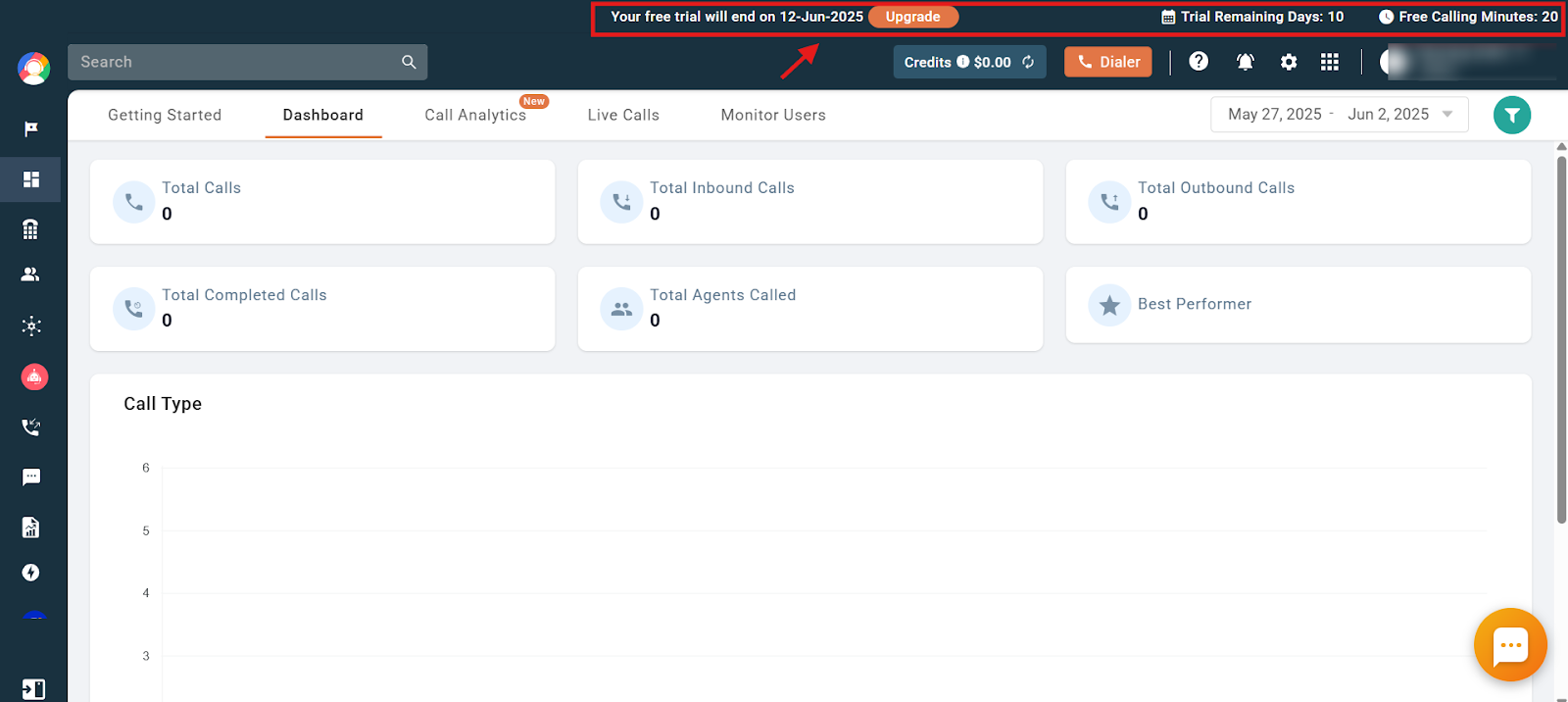Open the integrations hub icon in the sidebar

[x=31, y=326]
